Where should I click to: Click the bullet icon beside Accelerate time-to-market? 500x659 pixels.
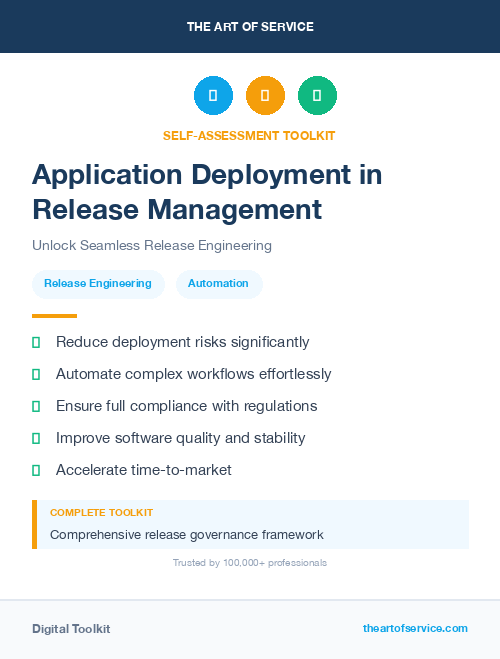(36, 470)
